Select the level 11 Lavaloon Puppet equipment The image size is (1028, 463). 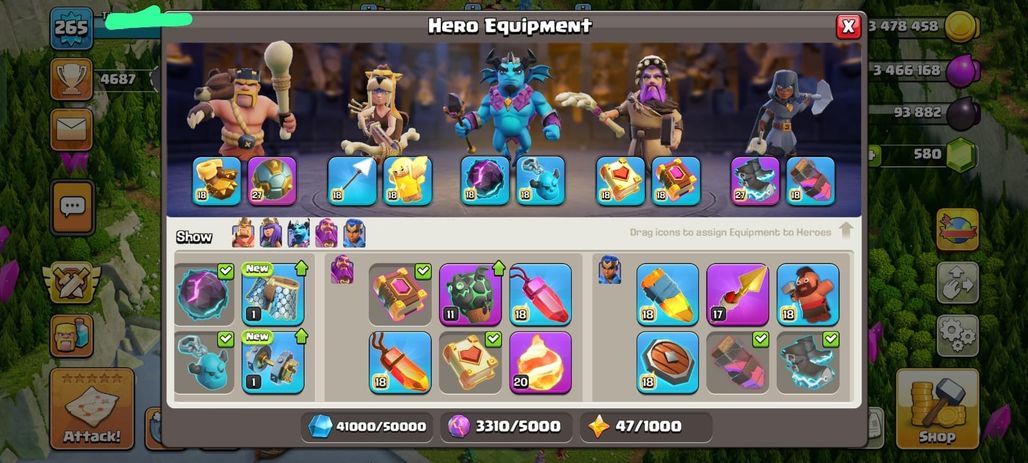click(x=470, y=294)
